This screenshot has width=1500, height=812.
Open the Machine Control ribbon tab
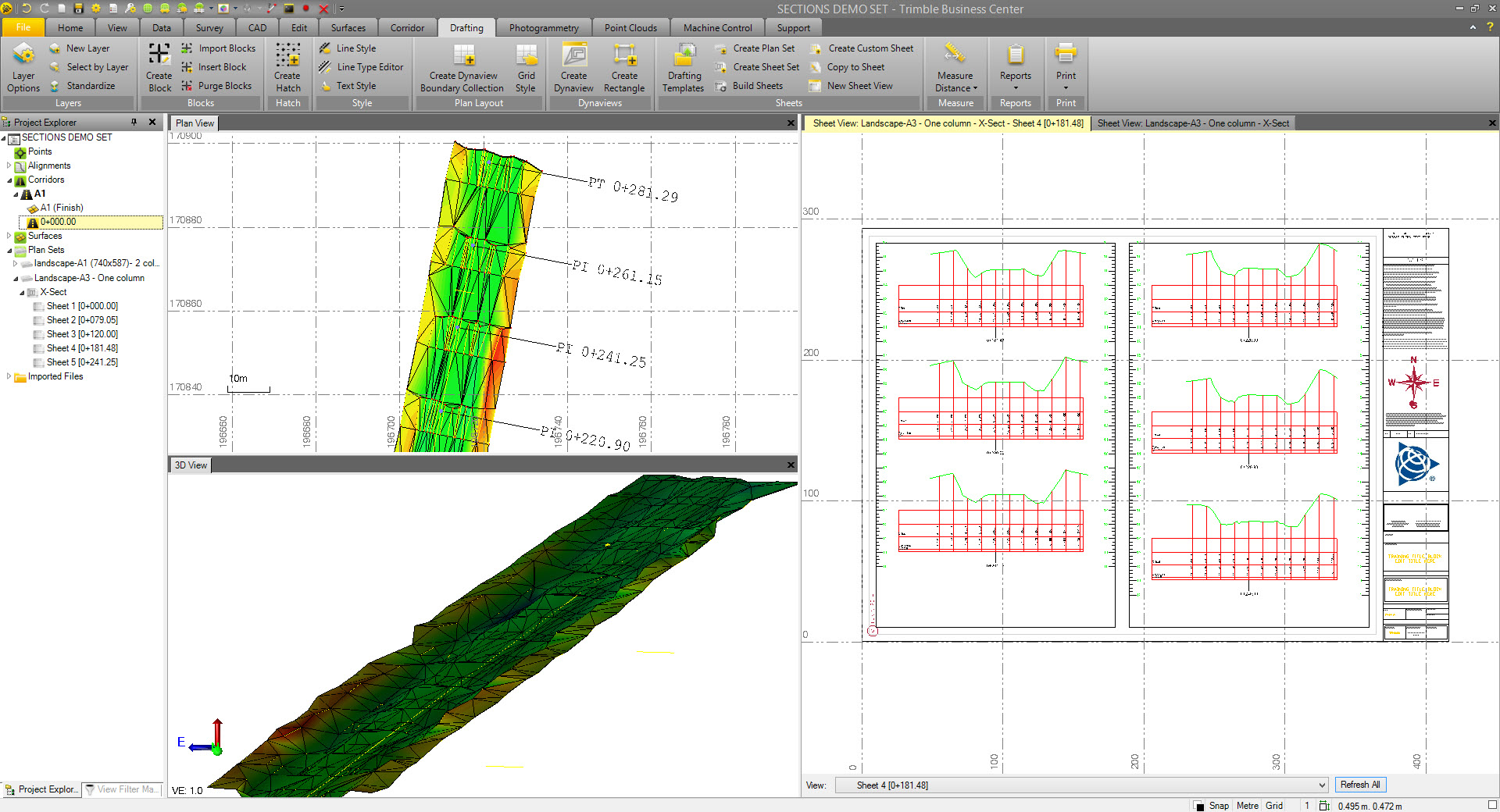[717, 28]
